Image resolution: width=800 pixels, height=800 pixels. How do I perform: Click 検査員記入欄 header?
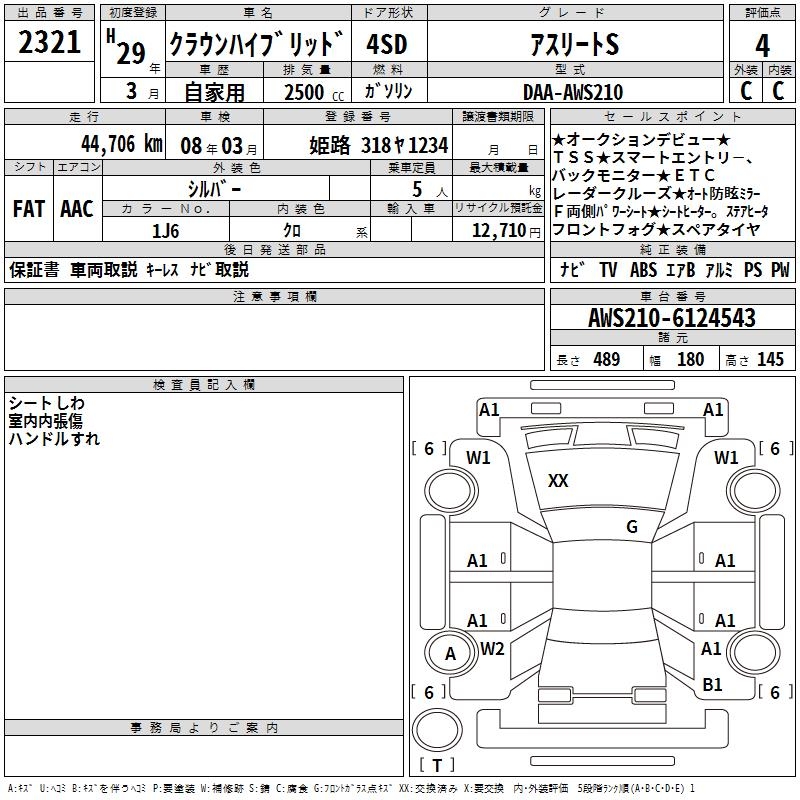204,385
